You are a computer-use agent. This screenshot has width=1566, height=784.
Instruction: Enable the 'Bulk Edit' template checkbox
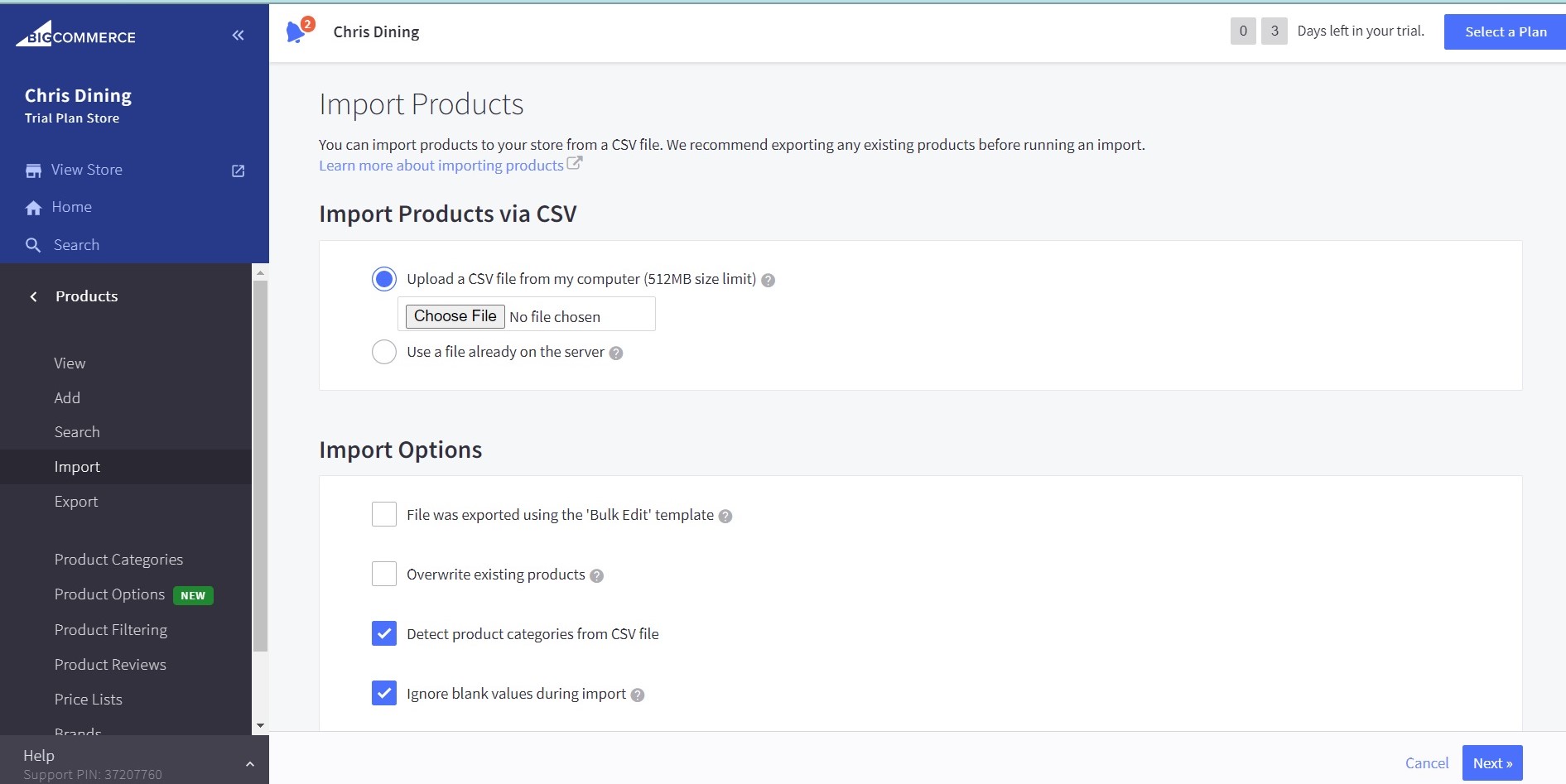point(384,514)
